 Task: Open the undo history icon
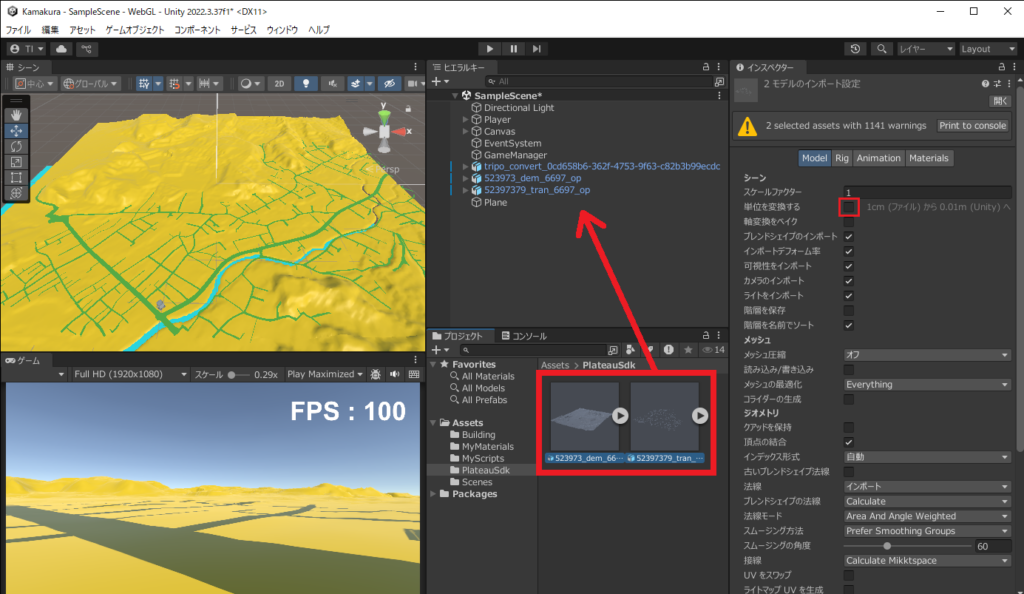pyautogui.click(x=855, y=49)
